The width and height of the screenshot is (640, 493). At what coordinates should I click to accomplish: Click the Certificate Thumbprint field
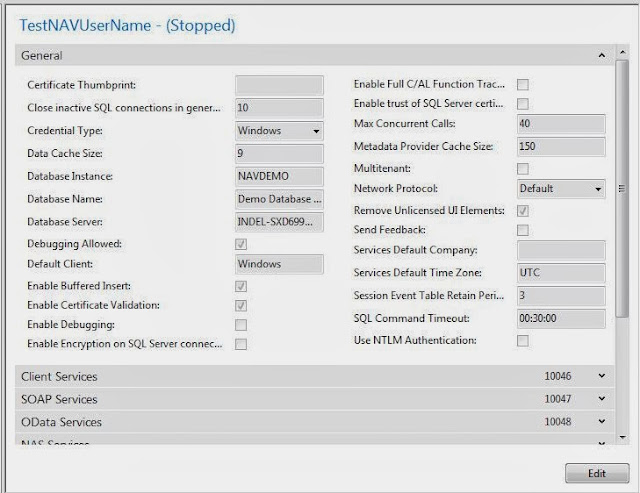point(279,85)
